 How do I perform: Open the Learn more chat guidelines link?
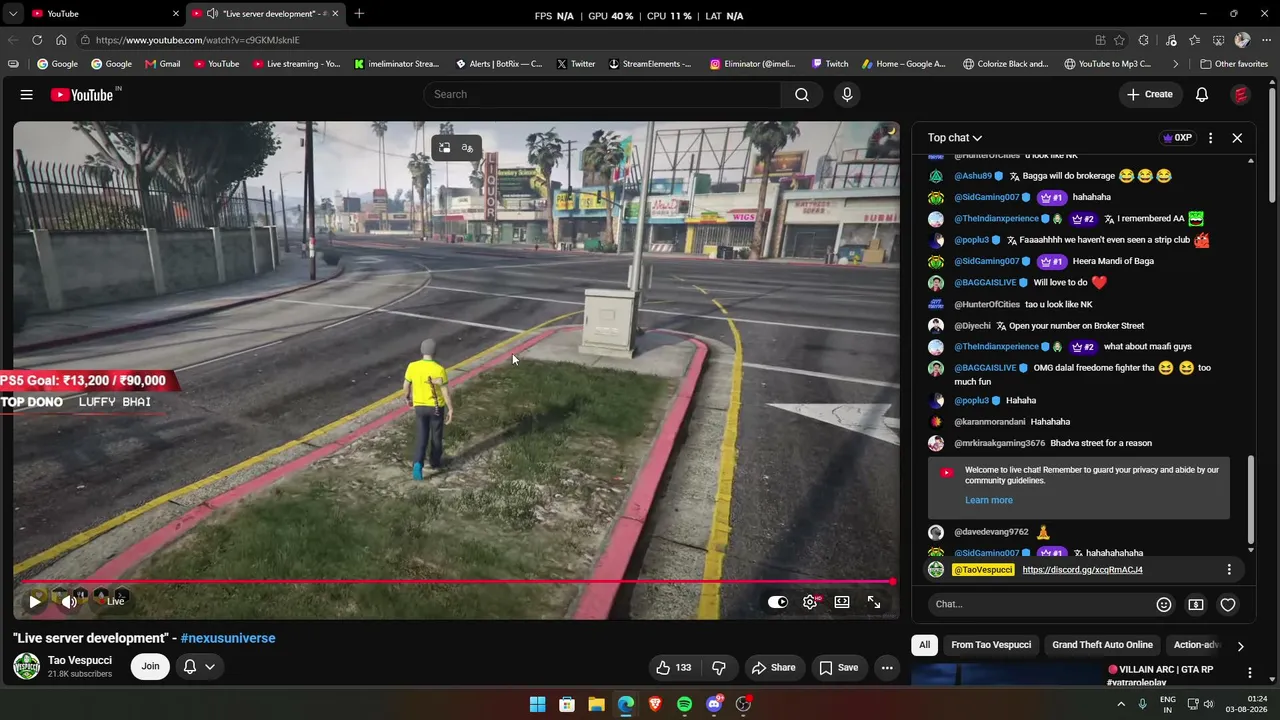(989, 500)
